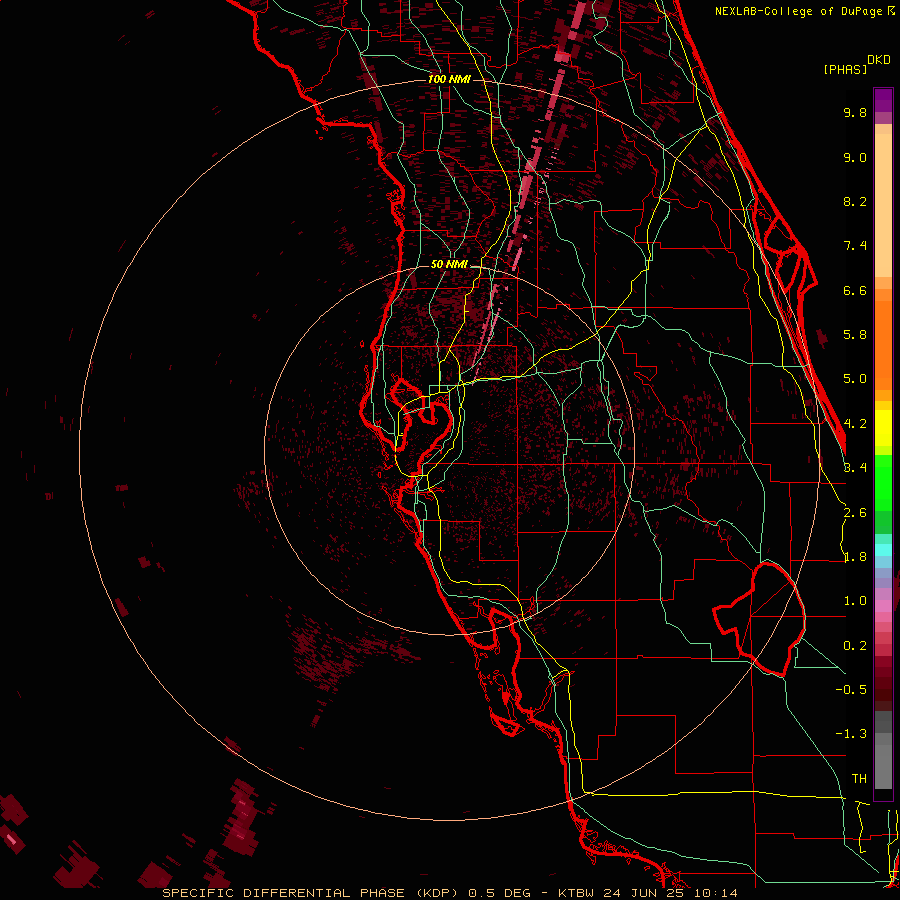
Task: Click the 0.2 value on color scale
Action: 855,646
